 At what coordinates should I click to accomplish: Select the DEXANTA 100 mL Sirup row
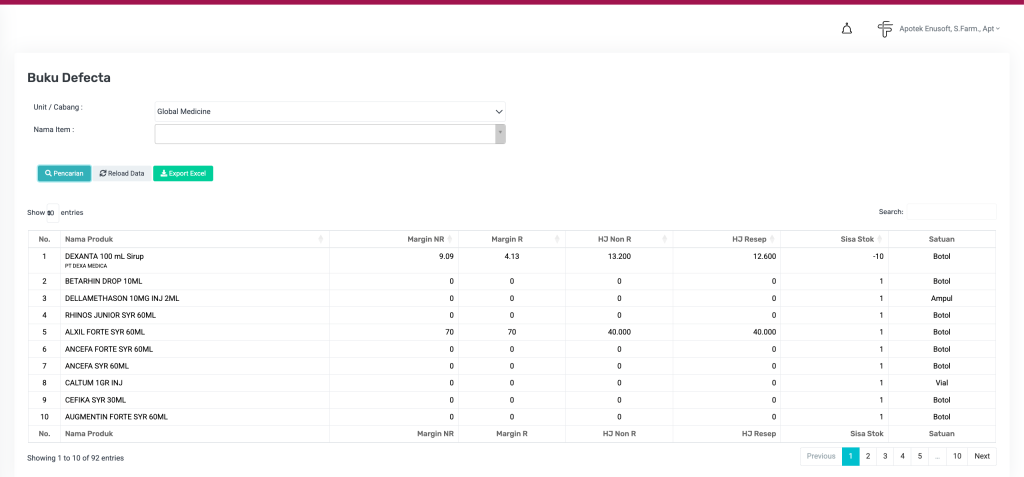pos(105,256)
